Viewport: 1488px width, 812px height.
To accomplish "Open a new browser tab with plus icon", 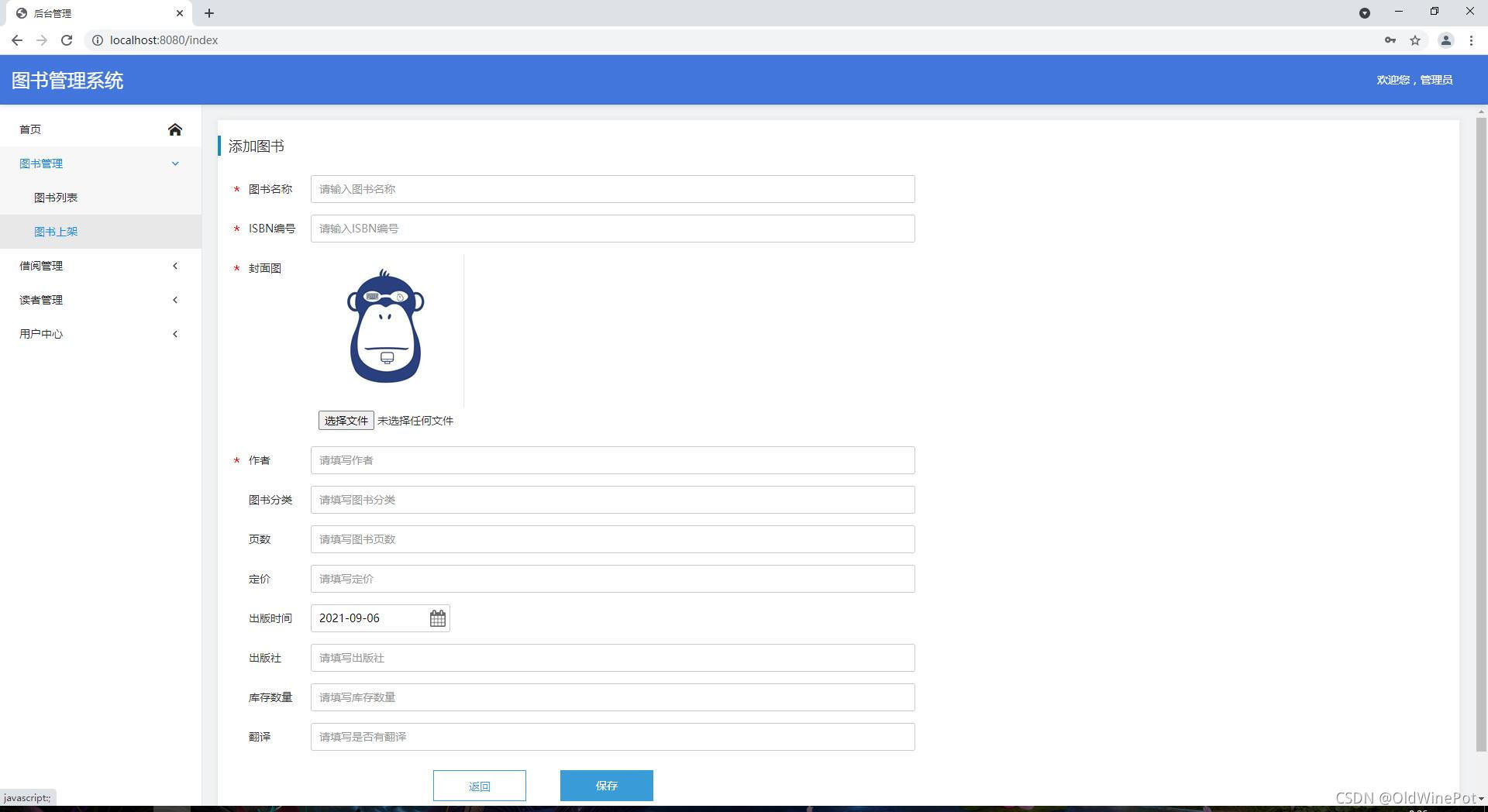I will (209, 13).
